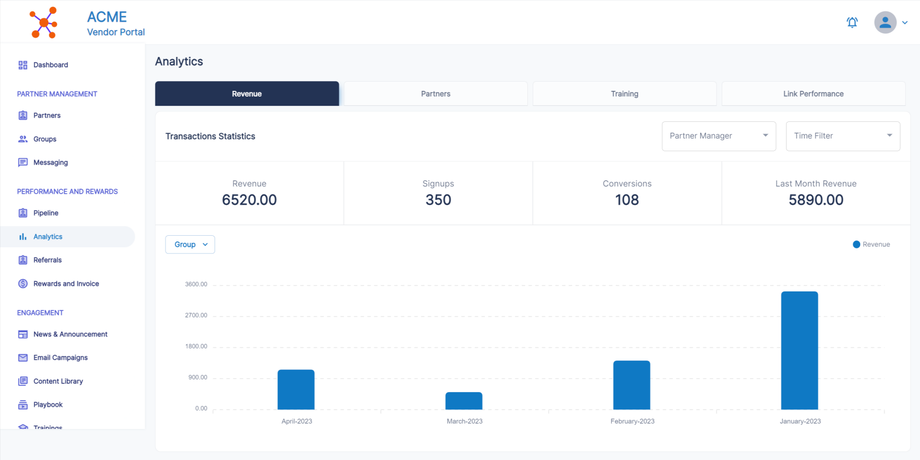
Task: Click the Messaging chat icon
Action: click(x=23, y=163)
